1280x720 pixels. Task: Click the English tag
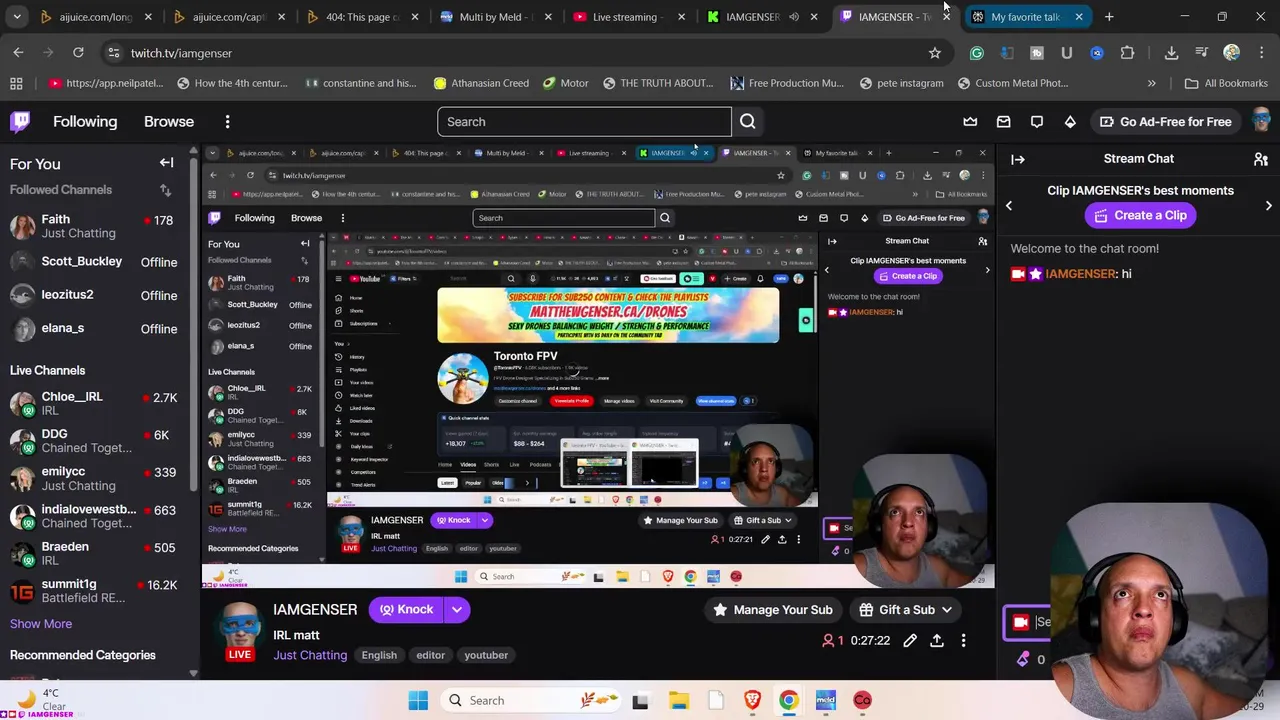tap(379, 655)
